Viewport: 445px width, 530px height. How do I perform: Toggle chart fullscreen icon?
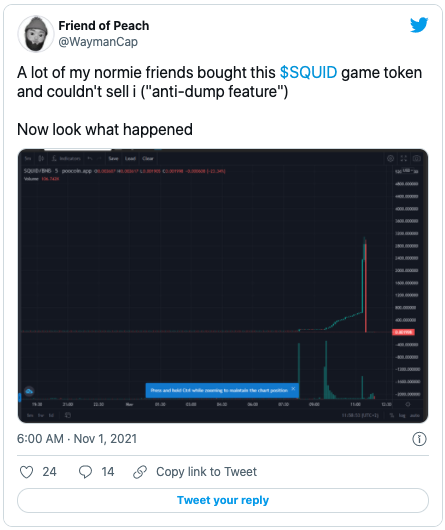pyautogui.click(x=403, y=158)
